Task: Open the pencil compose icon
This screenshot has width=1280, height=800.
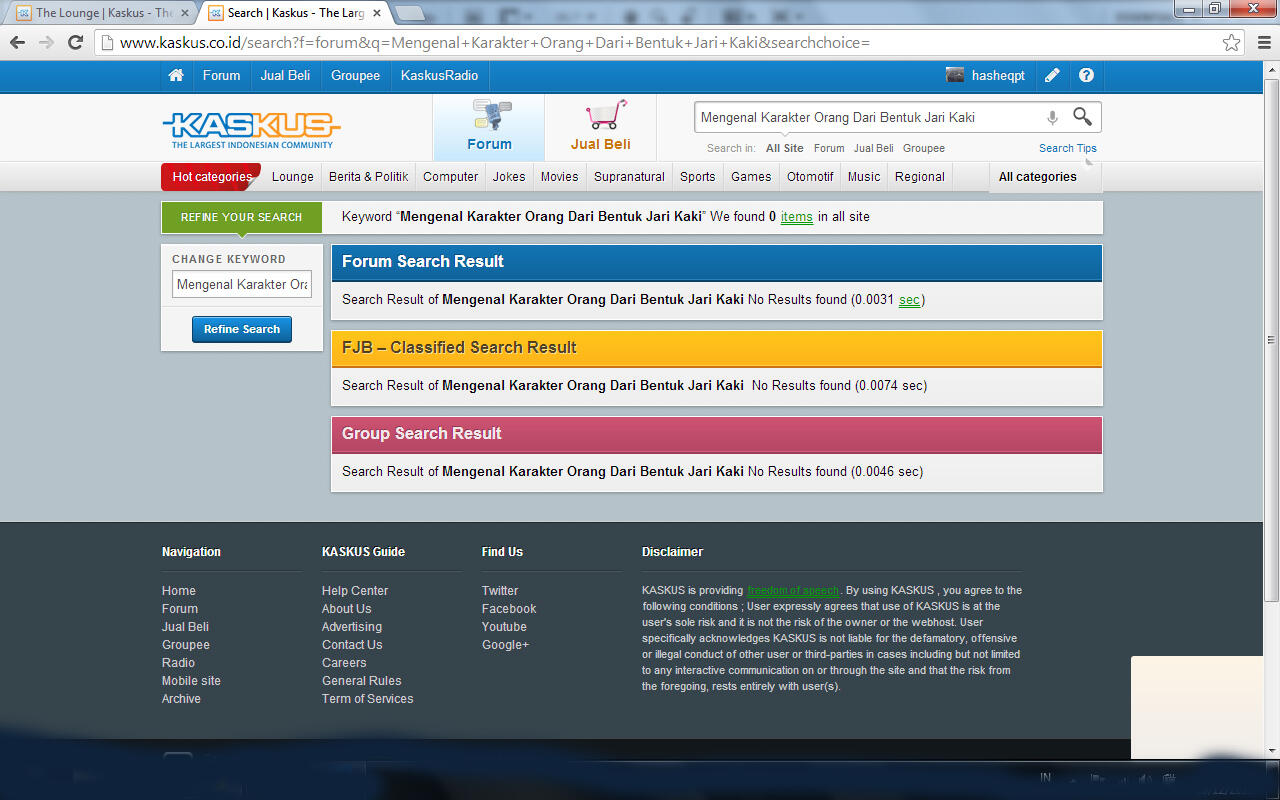Action: point(1052,76)
